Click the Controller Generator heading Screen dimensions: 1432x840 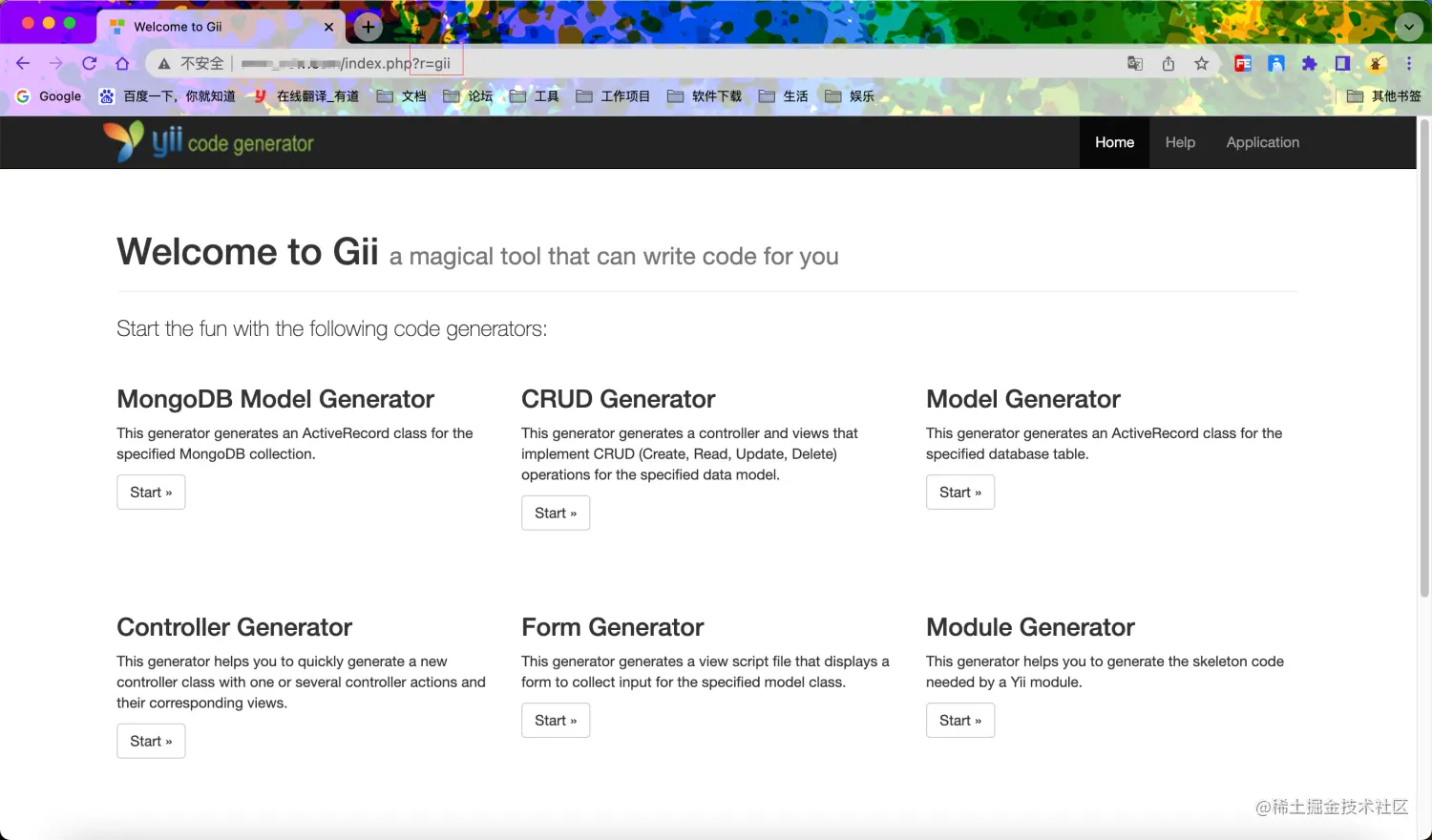coord(235,627)
